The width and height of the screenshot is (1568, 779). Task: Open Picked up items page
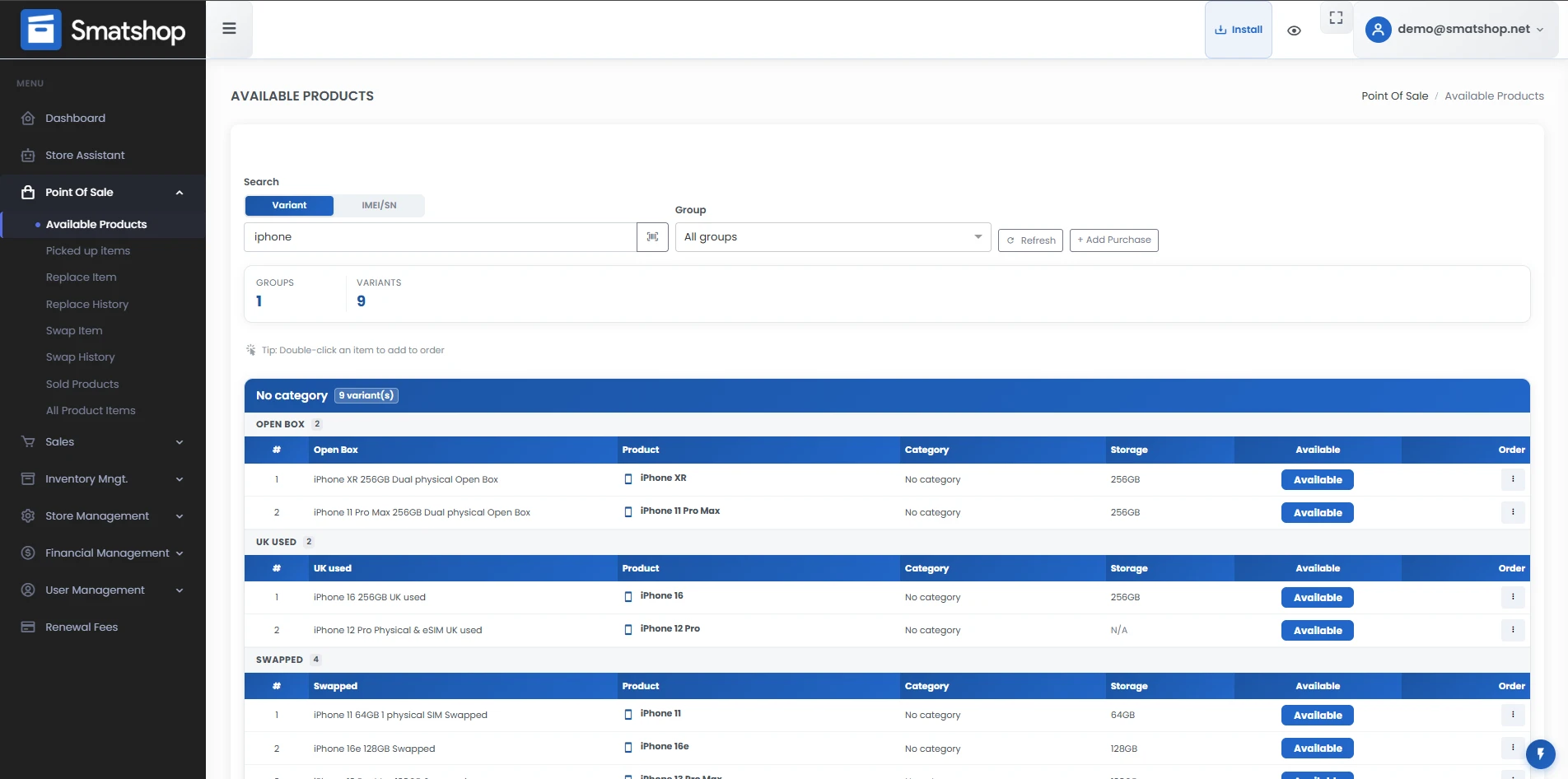(88, 251)
